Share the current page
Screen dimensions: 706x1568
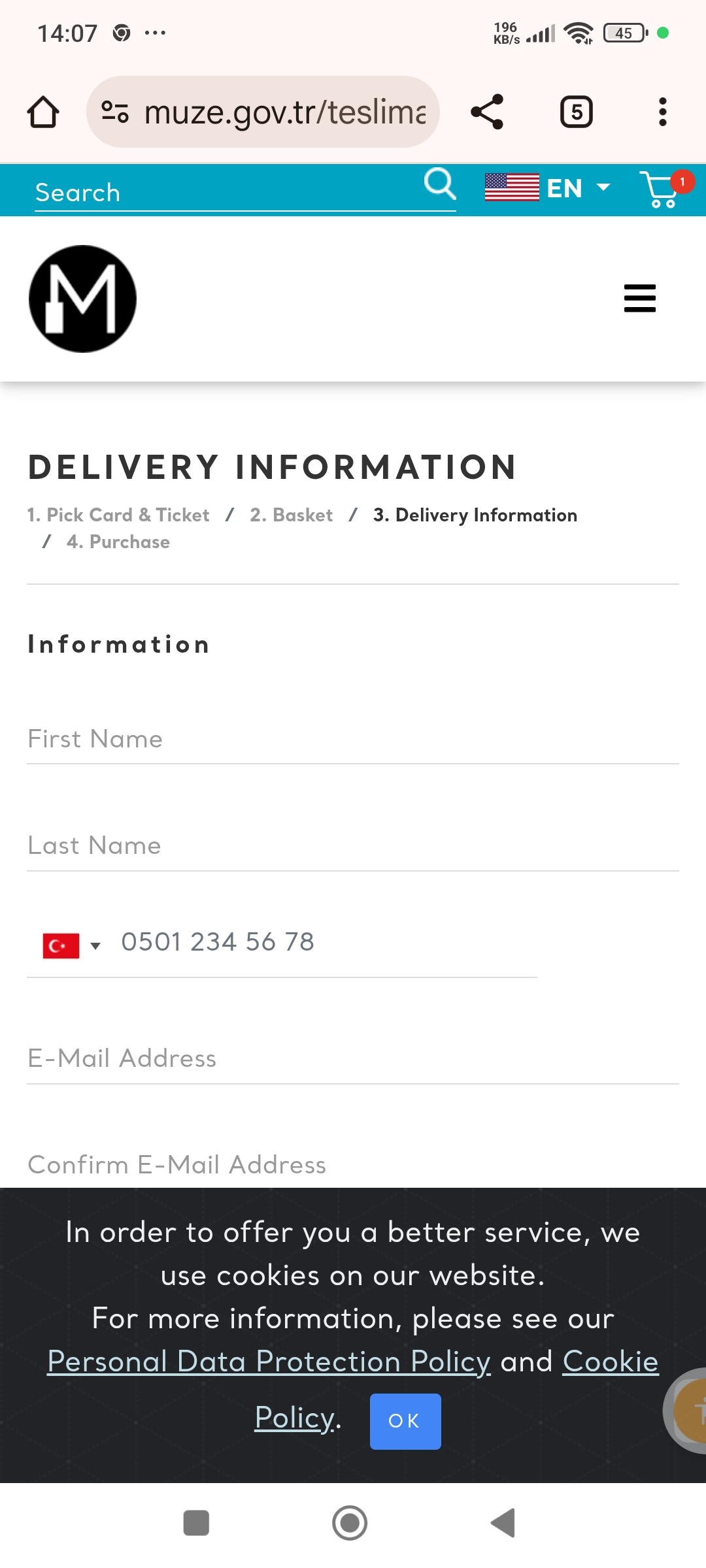[487, 112]
